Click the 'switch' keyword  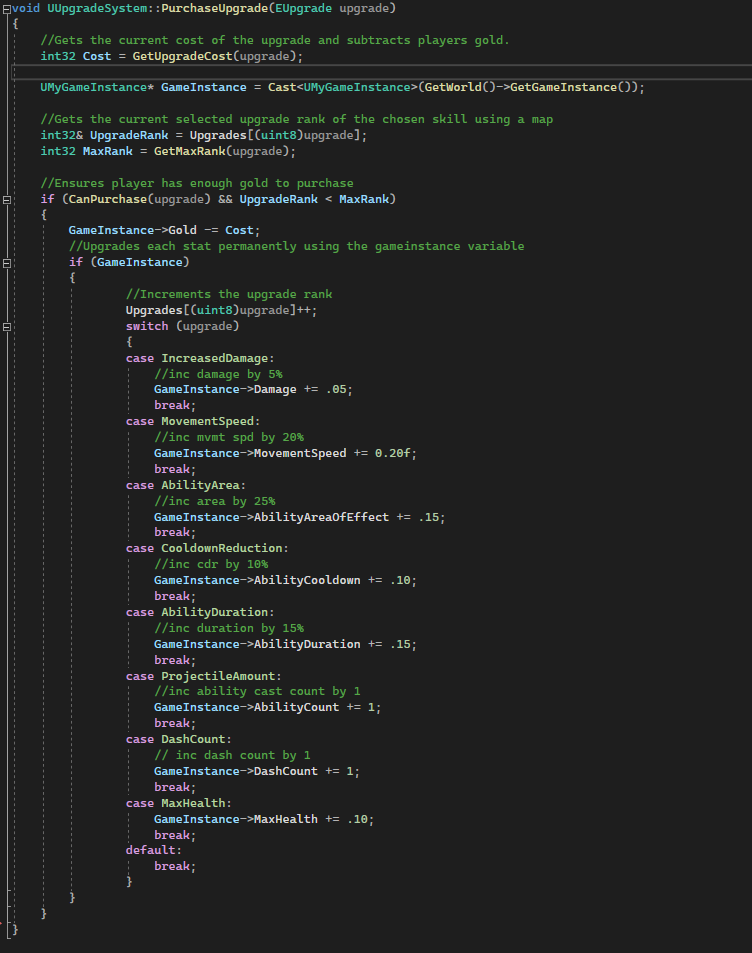147,326
